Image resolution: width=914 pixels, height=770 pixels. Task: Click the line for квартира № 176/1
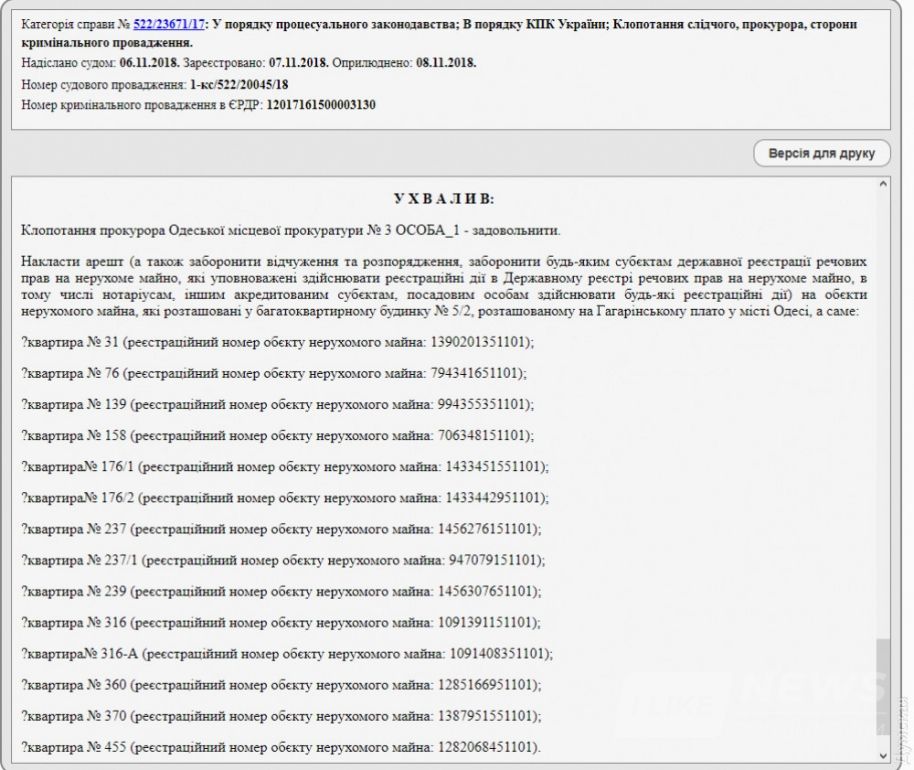[284, 467]
